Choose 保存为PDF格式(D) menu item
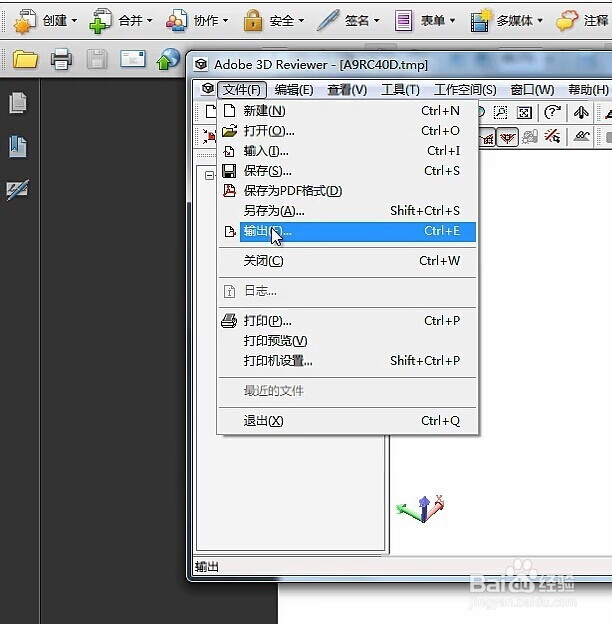This screenshot has width=612, height=624. point(347,191)
